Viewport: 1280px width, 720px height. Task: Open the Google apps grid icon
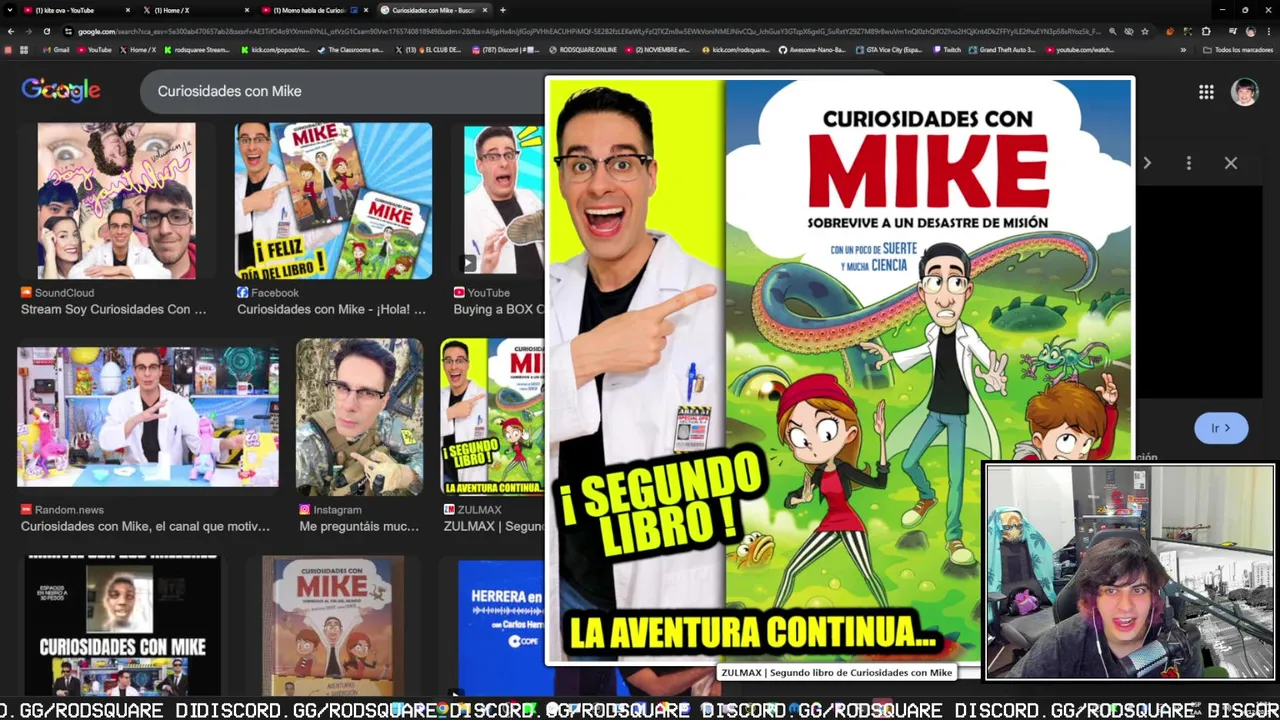(1206, 92)
